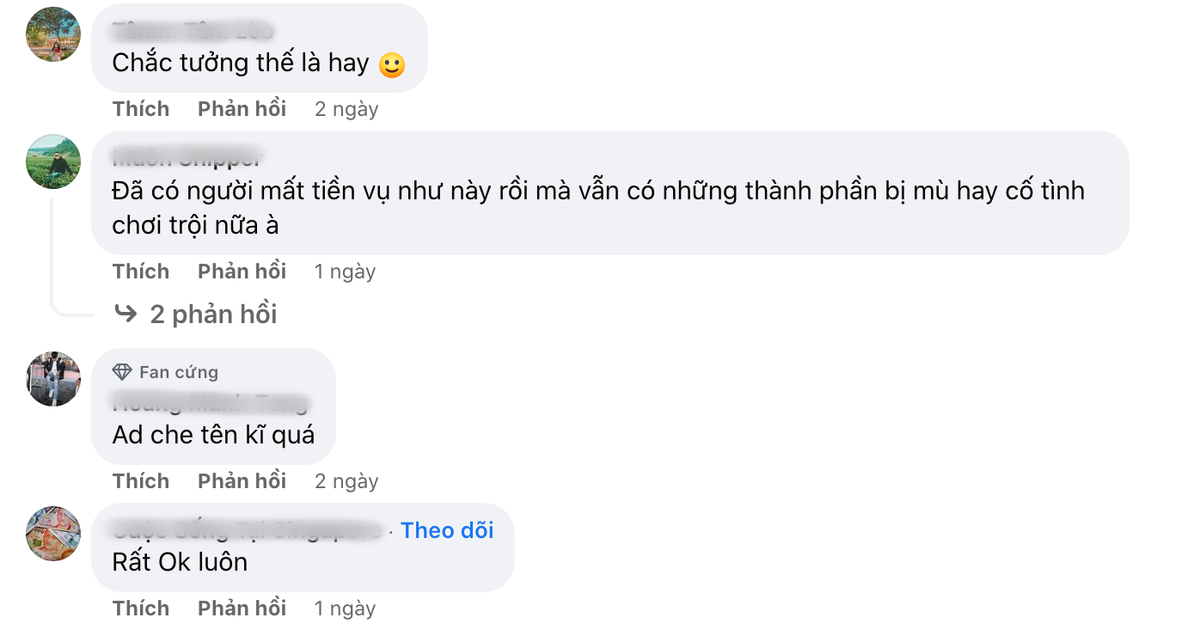This screenshot has height=629, width=1200.
Task: Click 'Theo dõi' to follow the commenter
Action: (x=446, y=530)
